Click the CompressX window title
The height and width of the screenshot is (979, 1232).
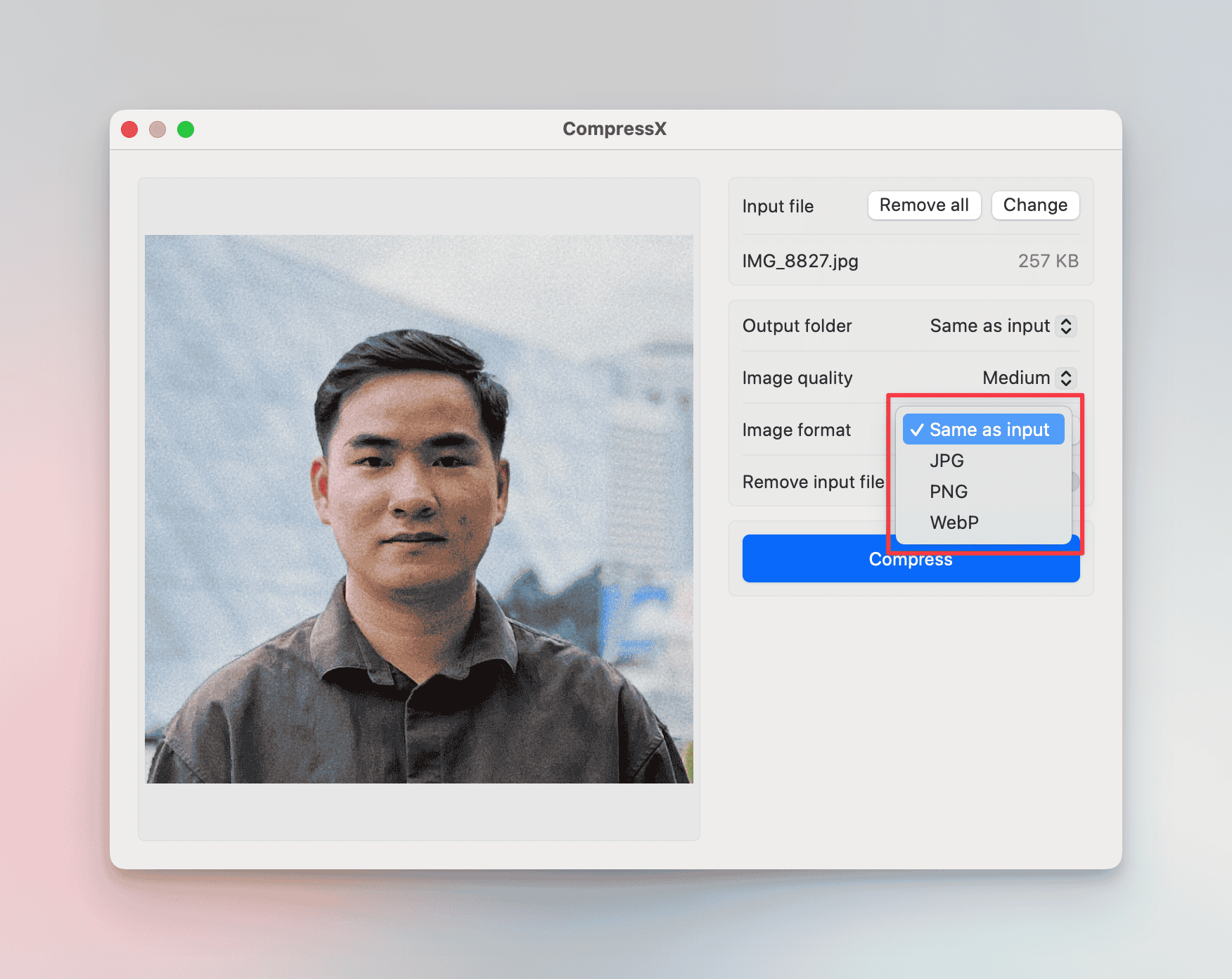(x=615, y=129)
